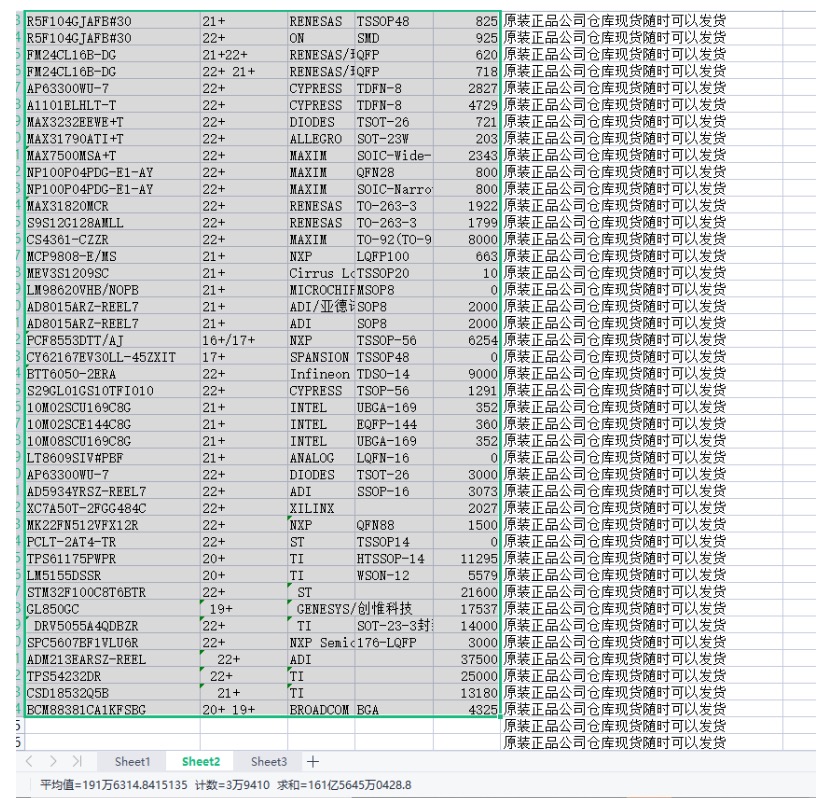The height and width of the screenshot is (798, 816).
Task: Click quantity cell 21600
Action: point(467,592)
